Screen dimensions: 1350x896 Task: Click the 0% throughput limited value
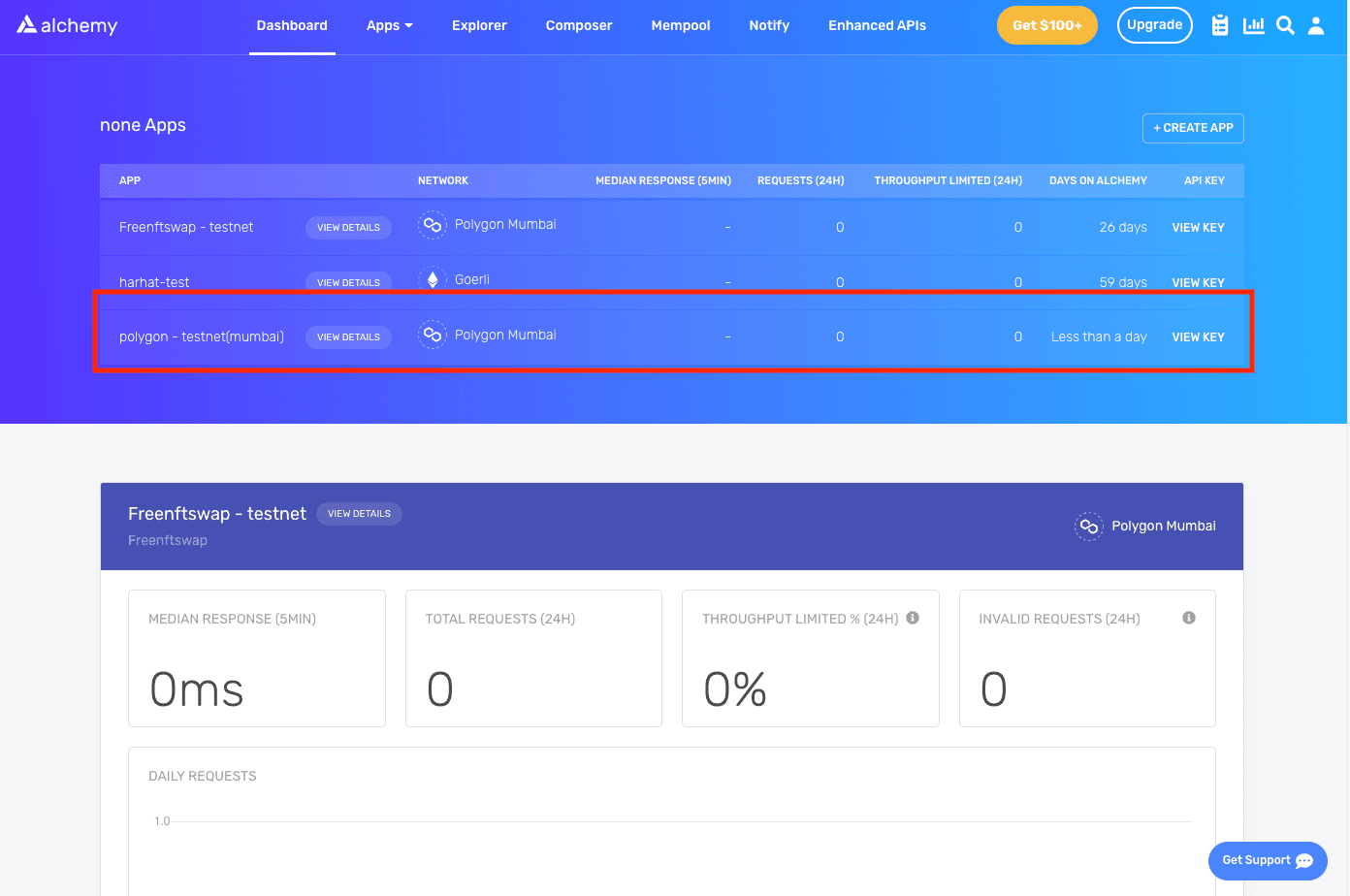[x=735, y=690]
